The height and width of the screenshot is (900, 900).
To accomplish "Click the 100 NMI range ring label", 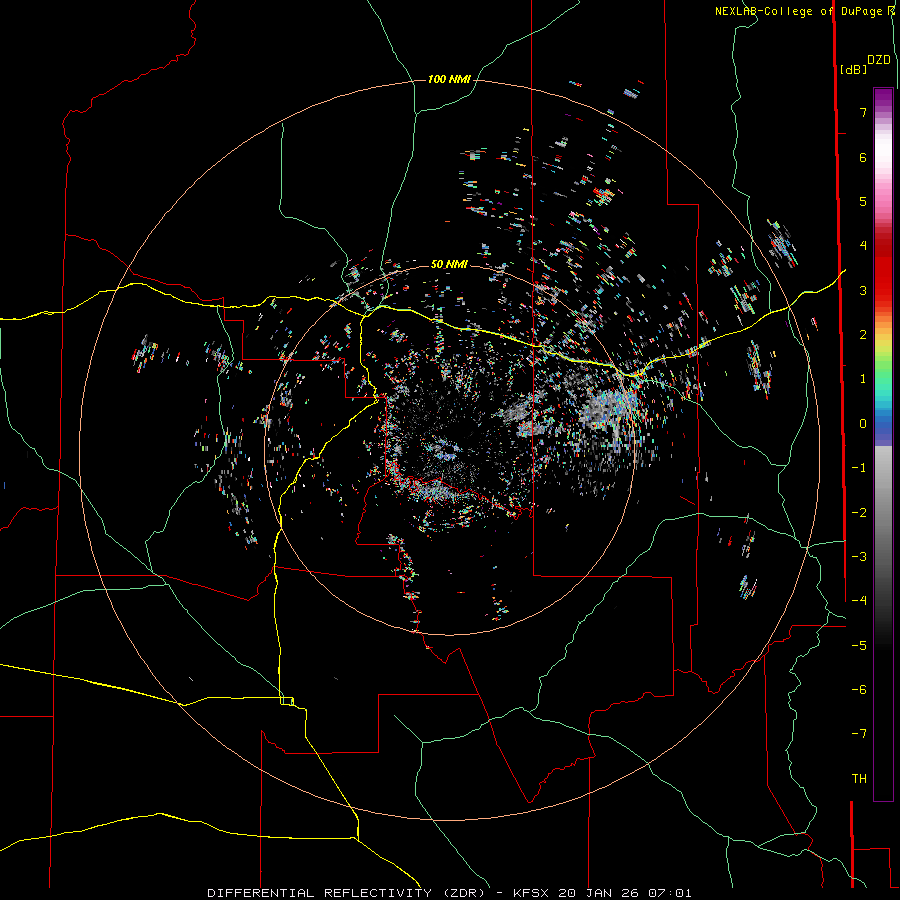I will (449, 79).
